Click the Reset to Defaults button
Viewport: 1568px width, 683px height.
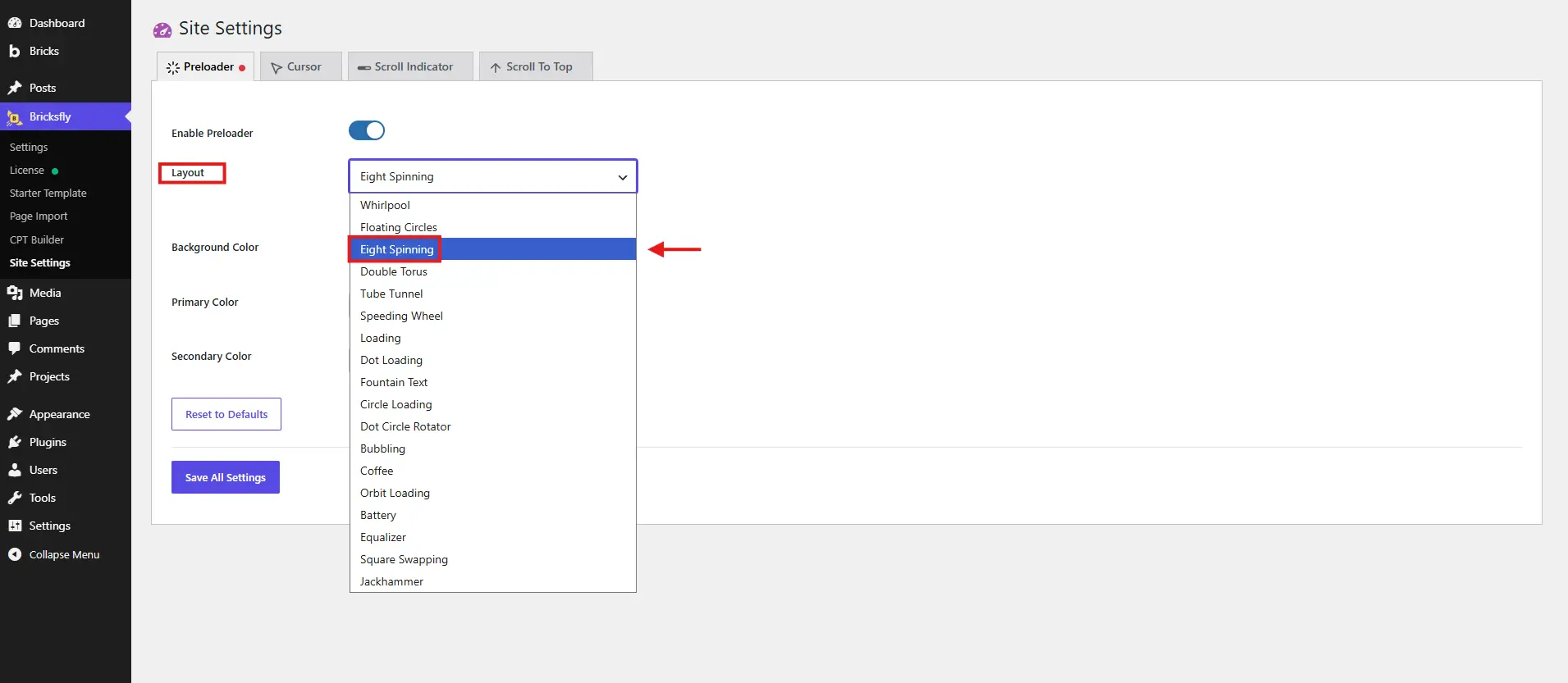coord(226,414)
